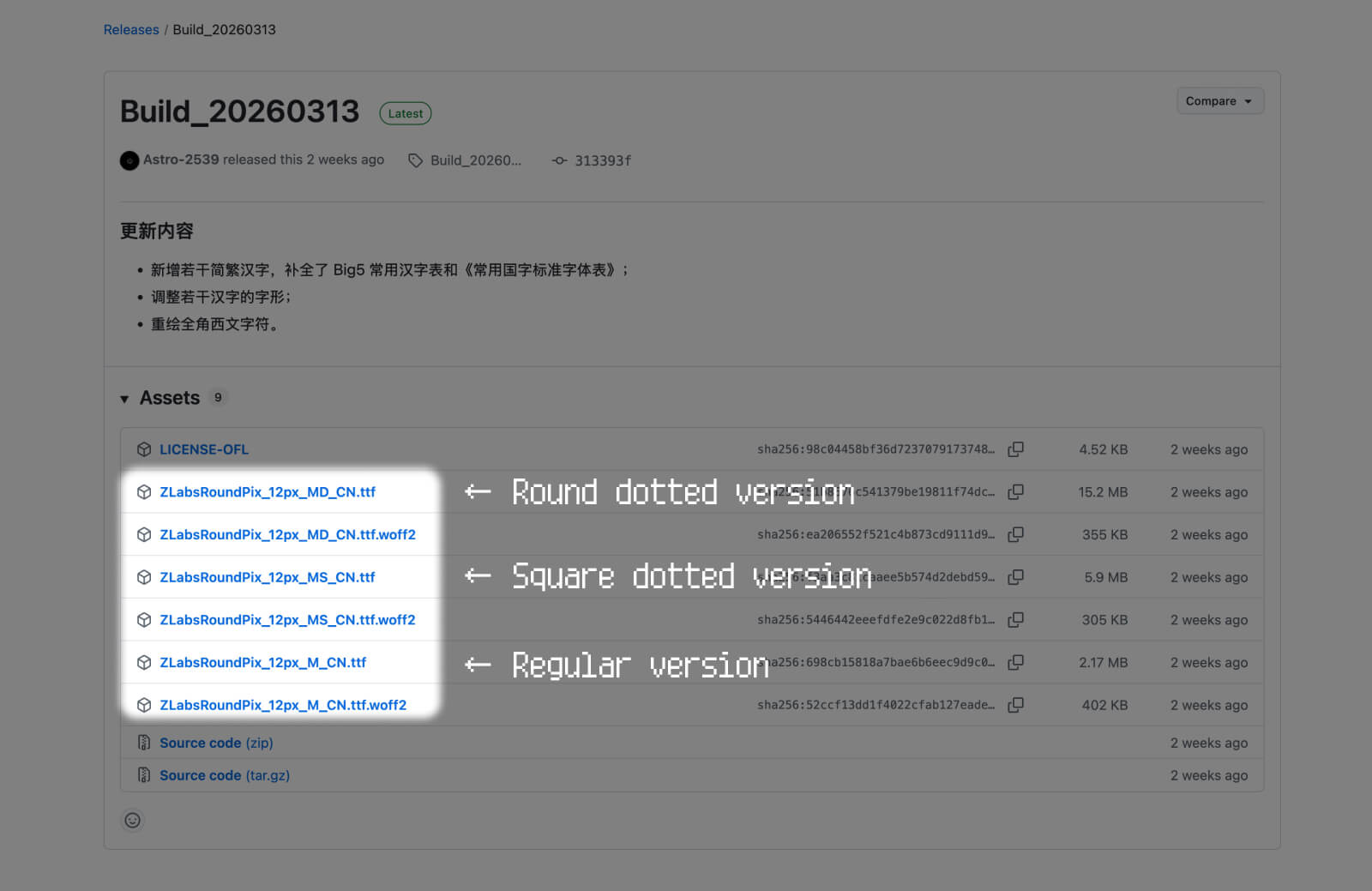Click the commit icon before 313393f
1372x891 pixels.
click(559, 160)
